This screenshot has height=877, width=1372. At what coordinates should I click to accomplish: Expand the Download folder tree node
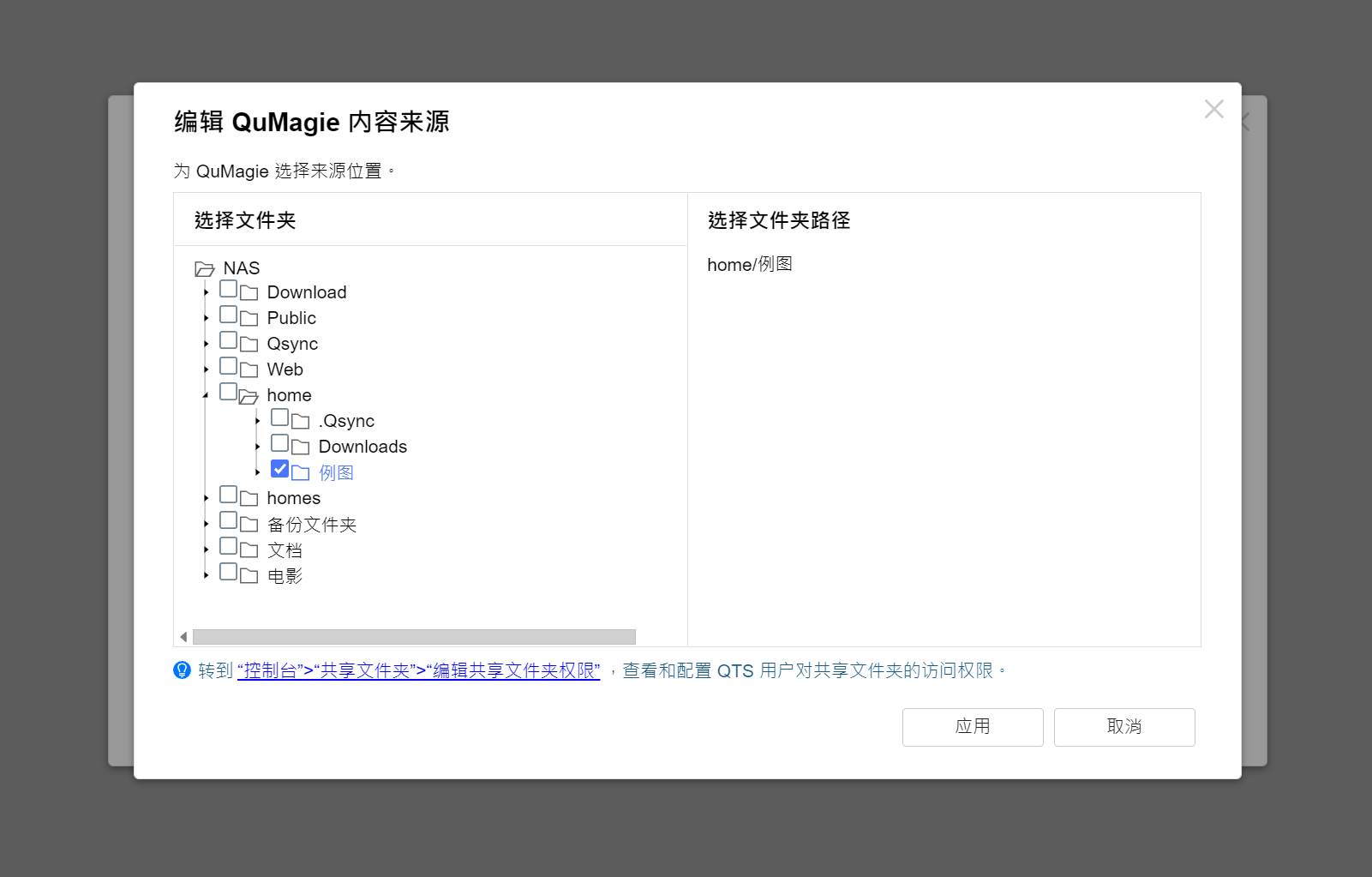(x=206, y=292)
